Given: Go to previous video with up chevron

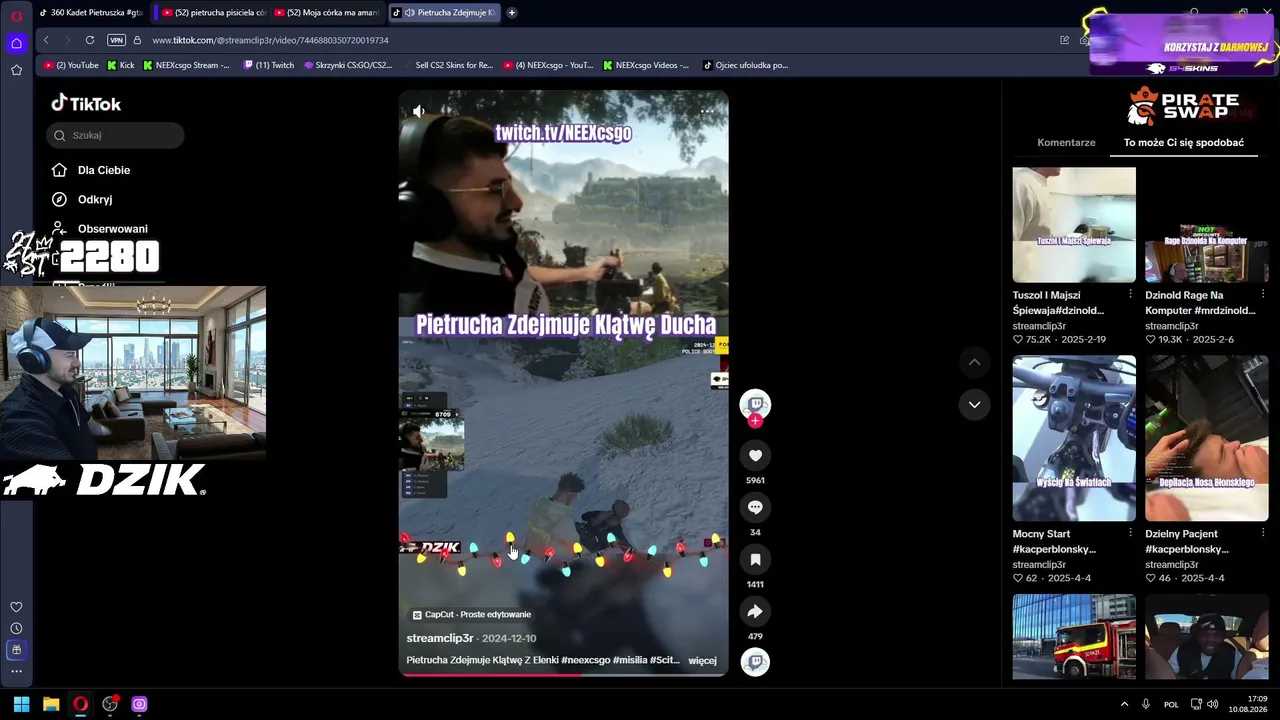Looking at the screenshot, I should click(x=974, y=361).
